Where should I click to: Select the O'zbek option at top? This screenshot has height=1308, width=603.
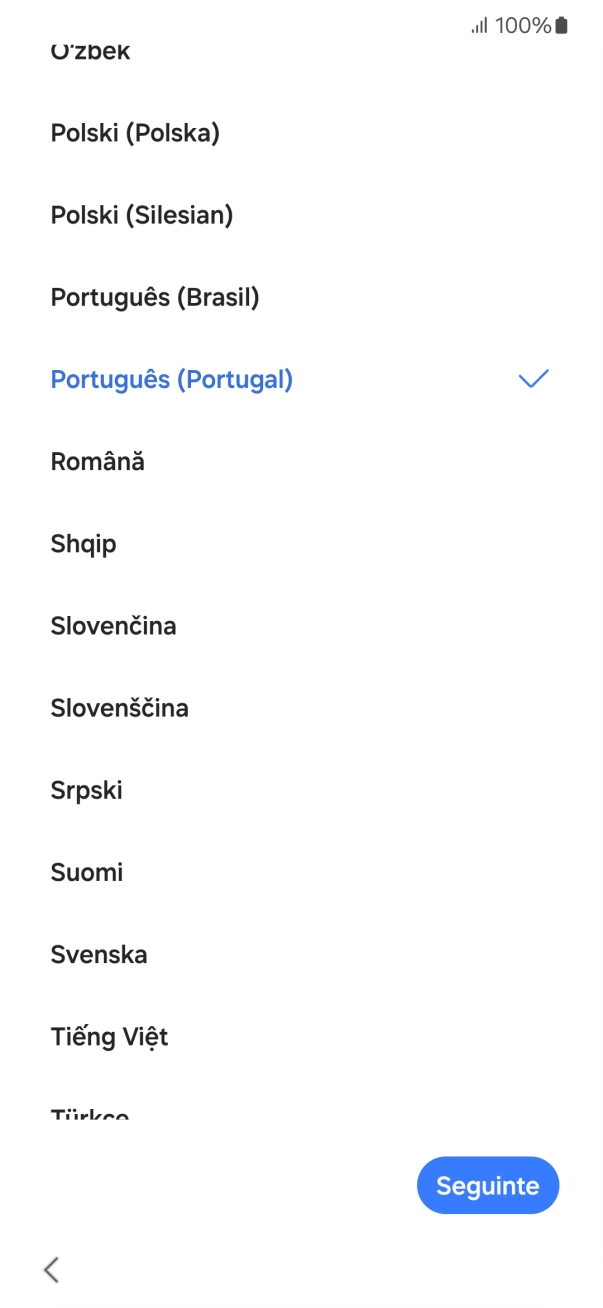point(90,50)
